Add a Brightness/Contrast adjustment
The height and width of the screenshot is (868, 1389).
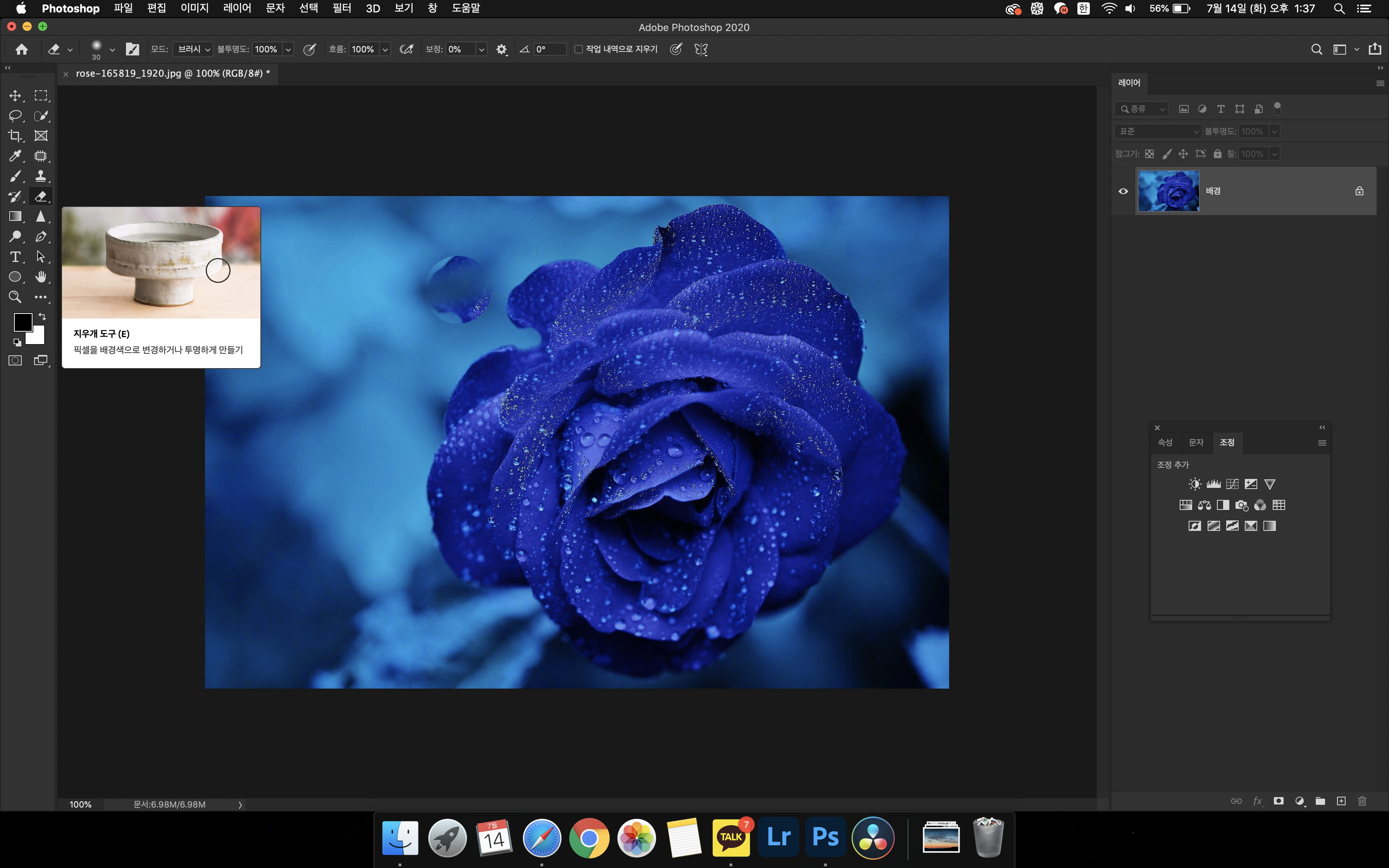(1194, 484)
